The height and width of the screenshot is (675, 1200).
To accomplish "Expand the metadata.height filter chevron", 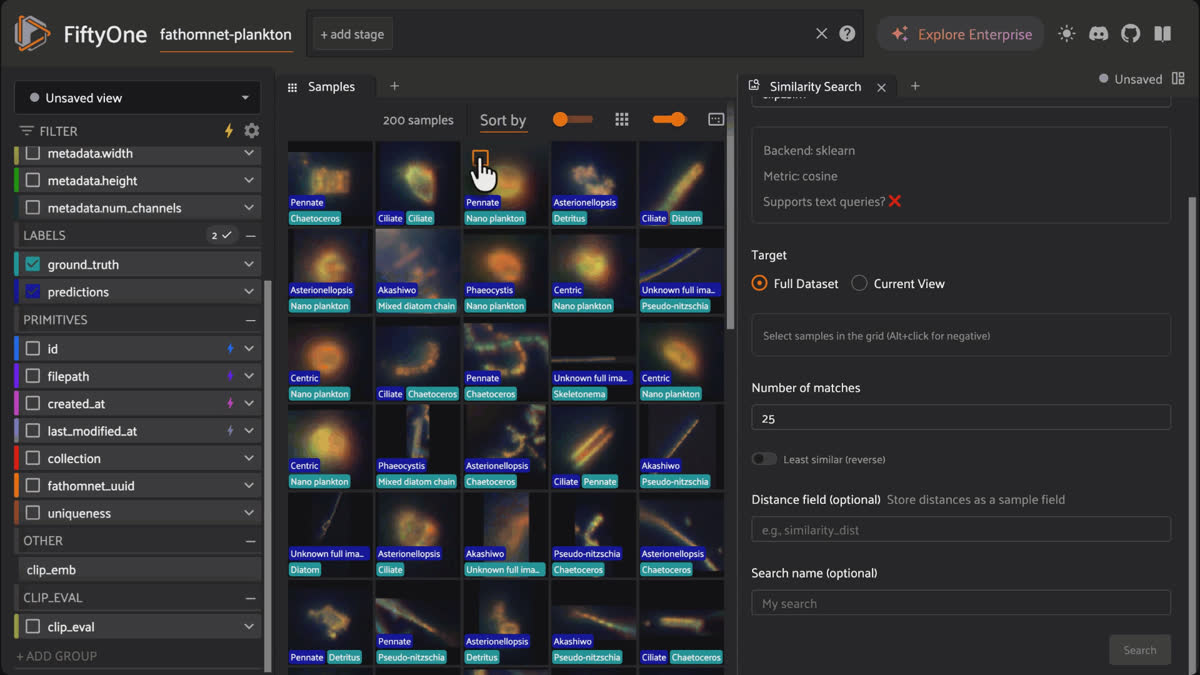I will point(249,181).
